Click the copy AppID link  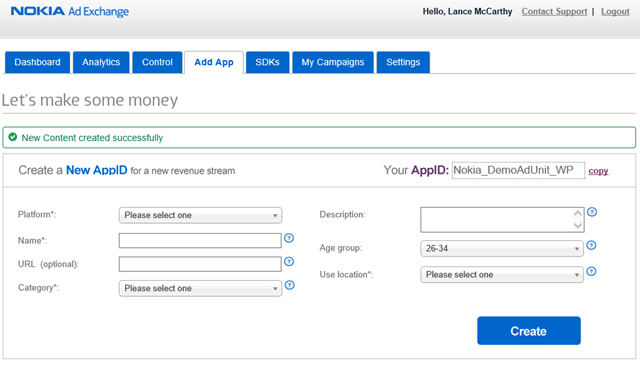(x=598, y=171)
